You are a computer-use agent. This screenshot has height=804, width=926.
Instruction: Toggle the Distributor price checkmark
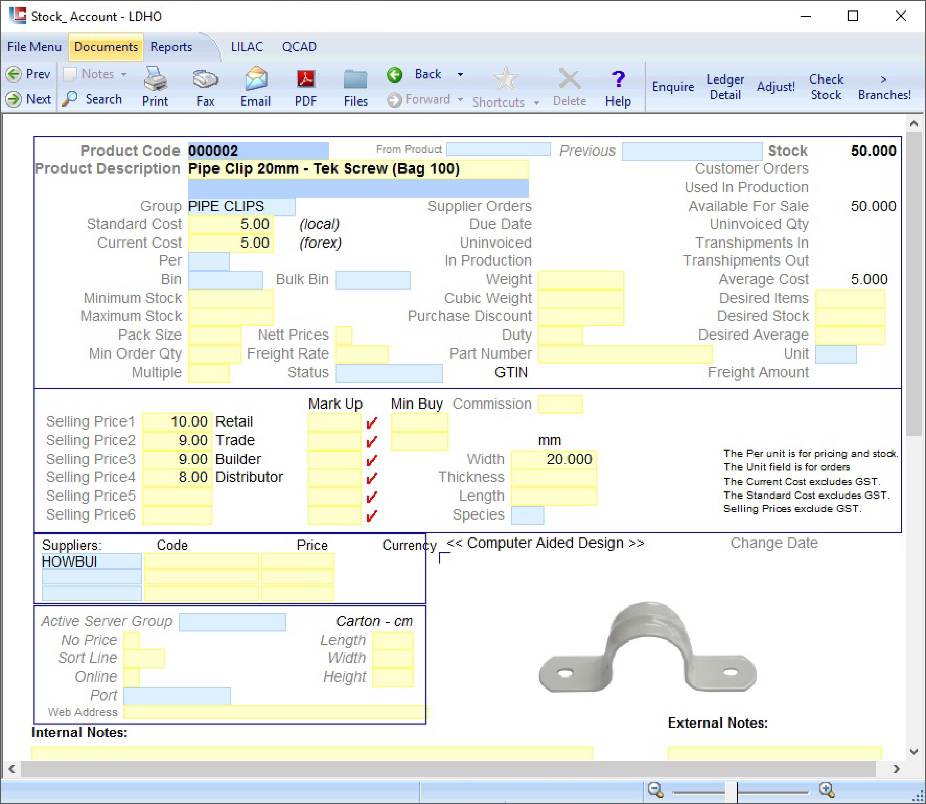click(371, 477)
